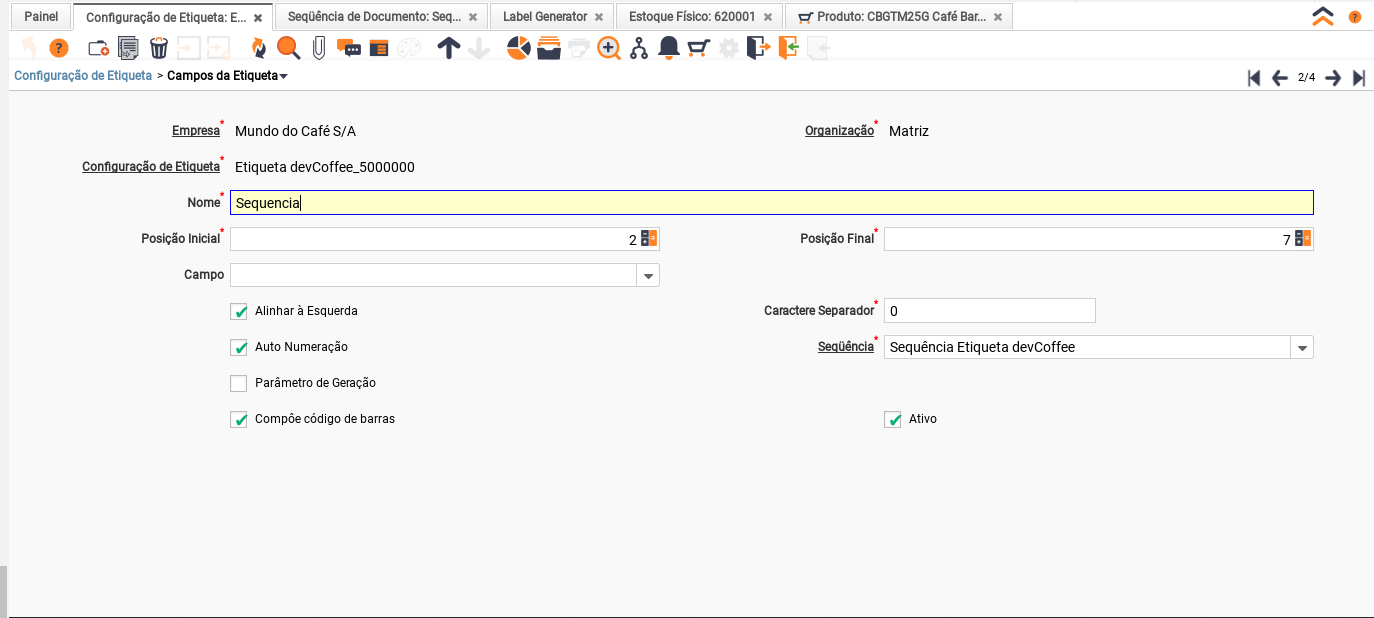Click the Seqüência combo box text
Image resolution: width=1374 pixels, height=618 pixels.
pyautogui.click(x=1087, y=347)
